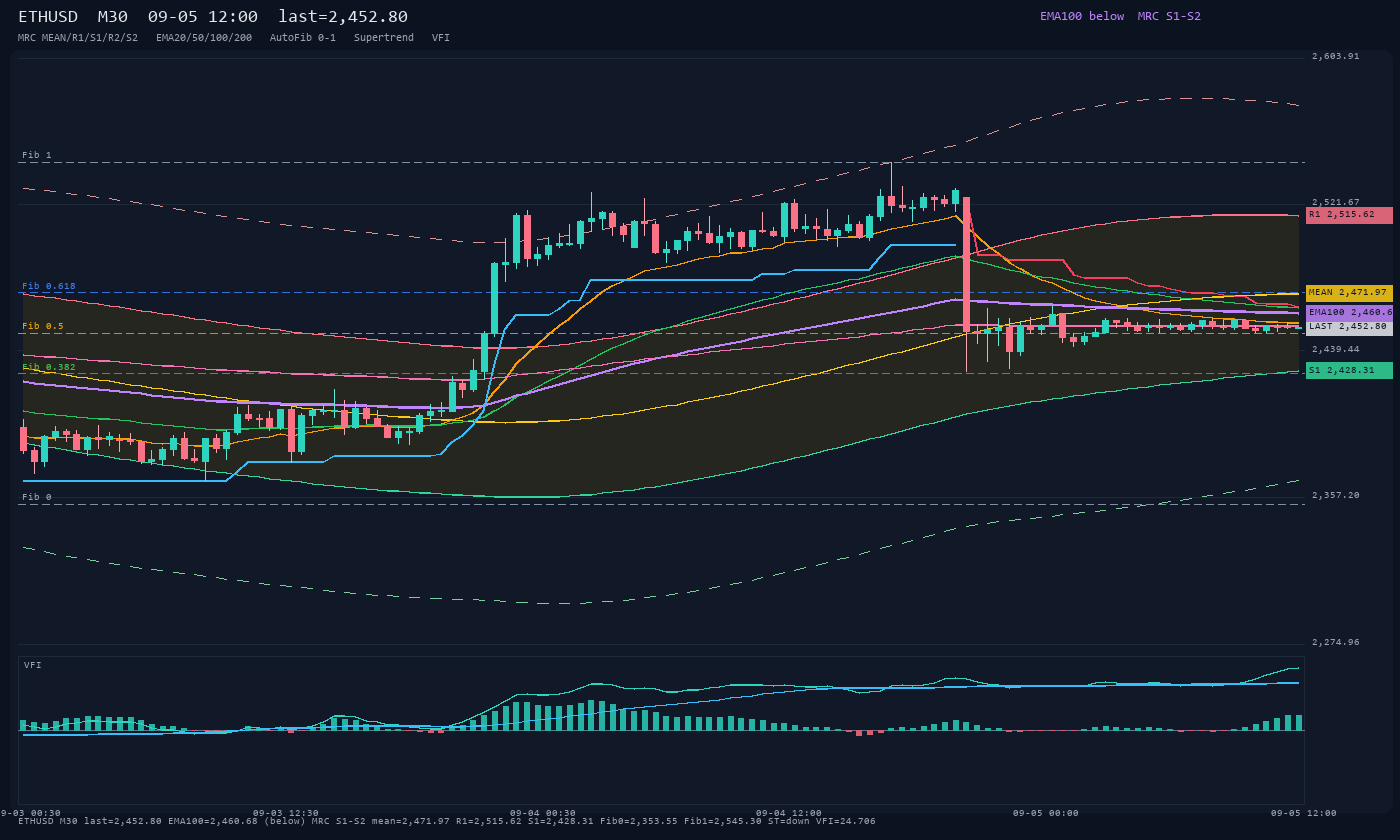Click the purple EMA100 price tag
This screenshot has height=840, width=1400.
[1349, 313]
